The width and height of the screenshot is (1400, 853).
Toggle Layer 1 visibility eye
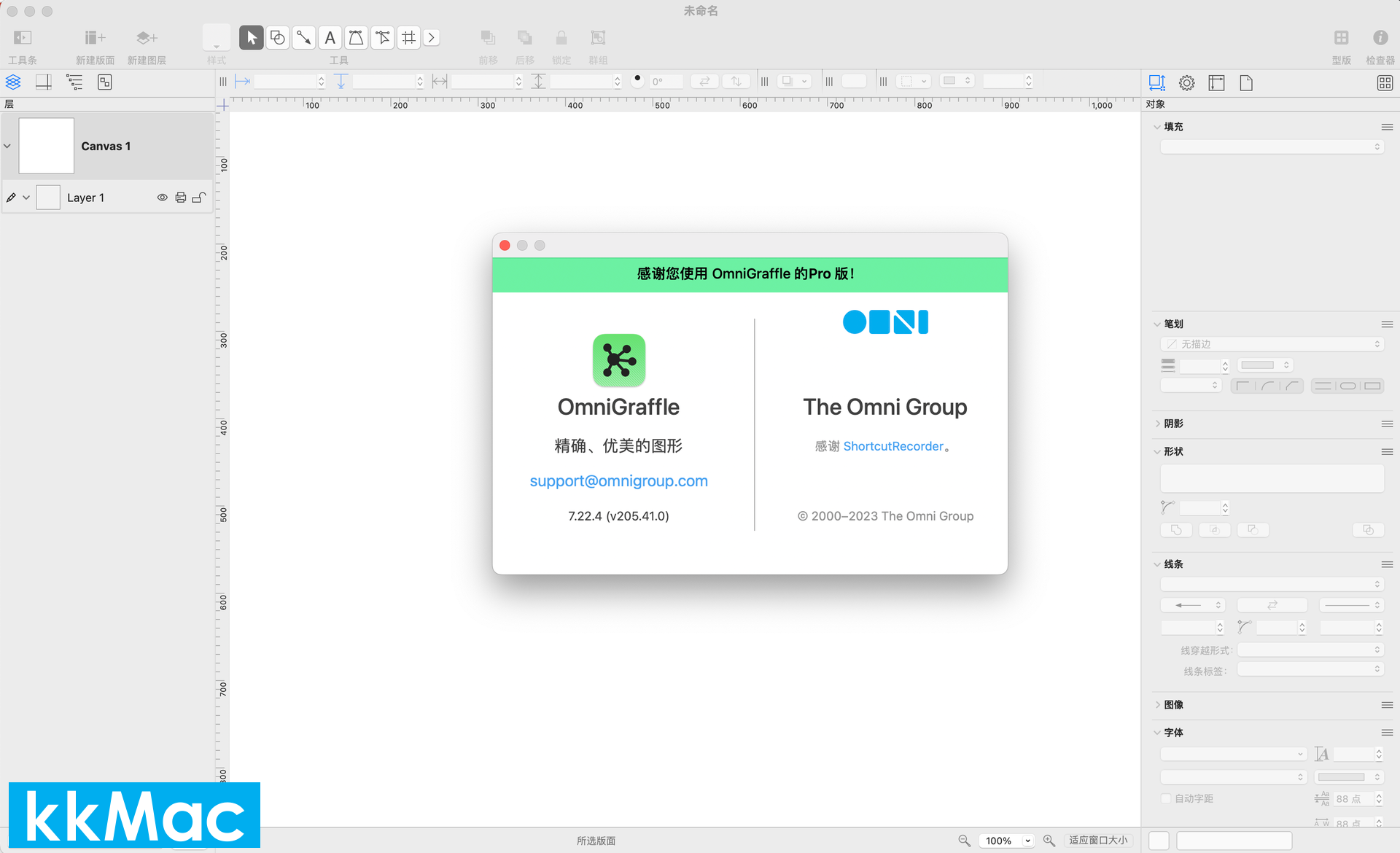(x=162, y=198)
